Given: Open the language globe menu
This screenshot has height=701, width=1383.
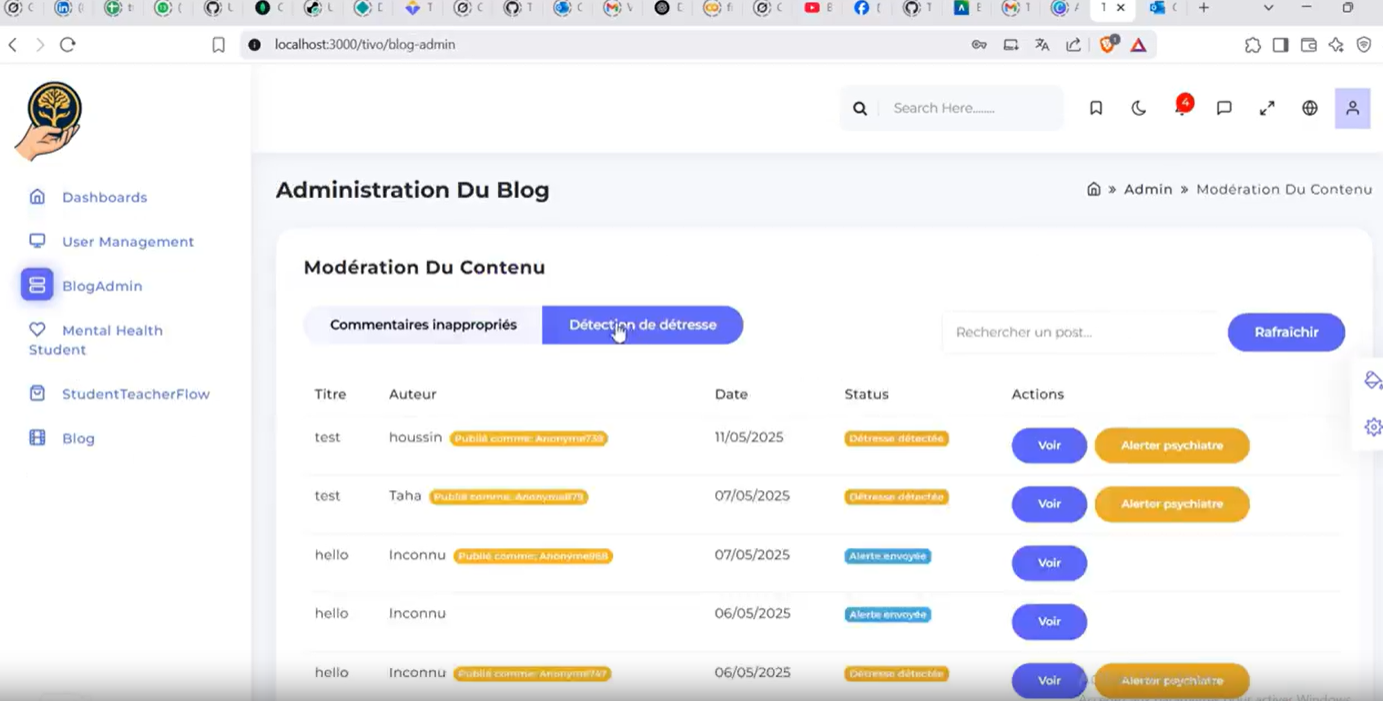Looking at the screenshot, I should pyautogui.click(x=1310, y=108).
